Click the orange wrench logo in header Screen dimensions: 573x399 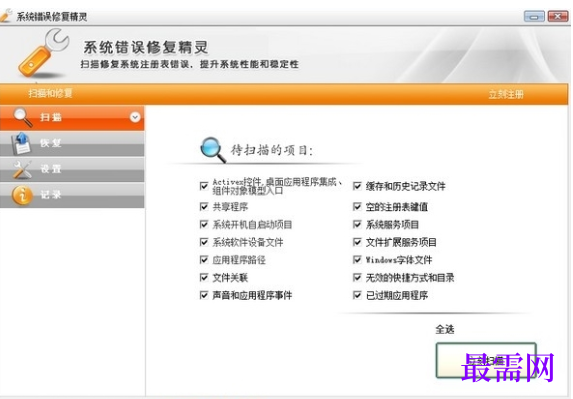click(43, 54)
